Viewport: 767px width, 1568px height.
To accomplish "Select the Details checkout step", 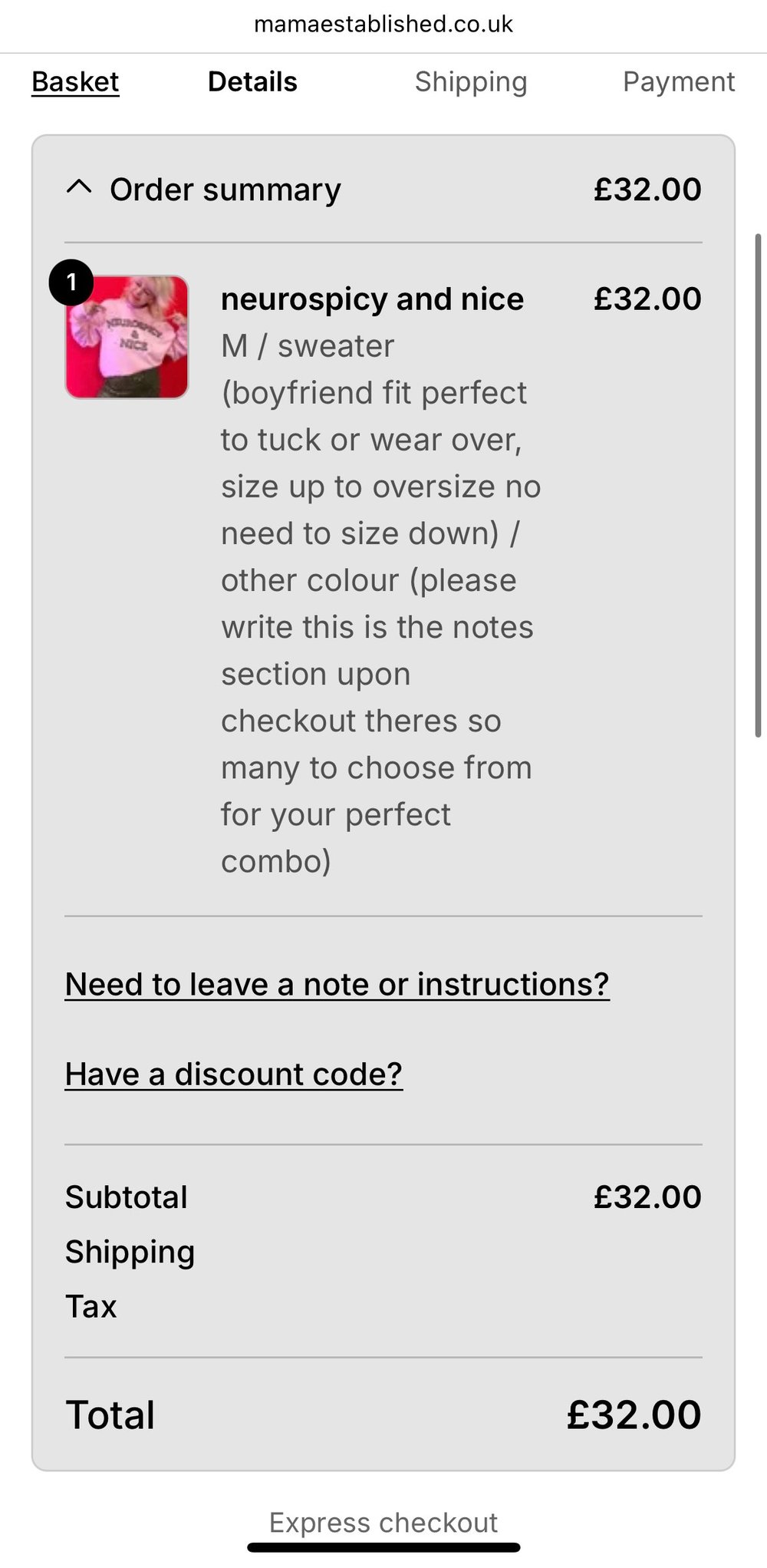I will (252, 82).
